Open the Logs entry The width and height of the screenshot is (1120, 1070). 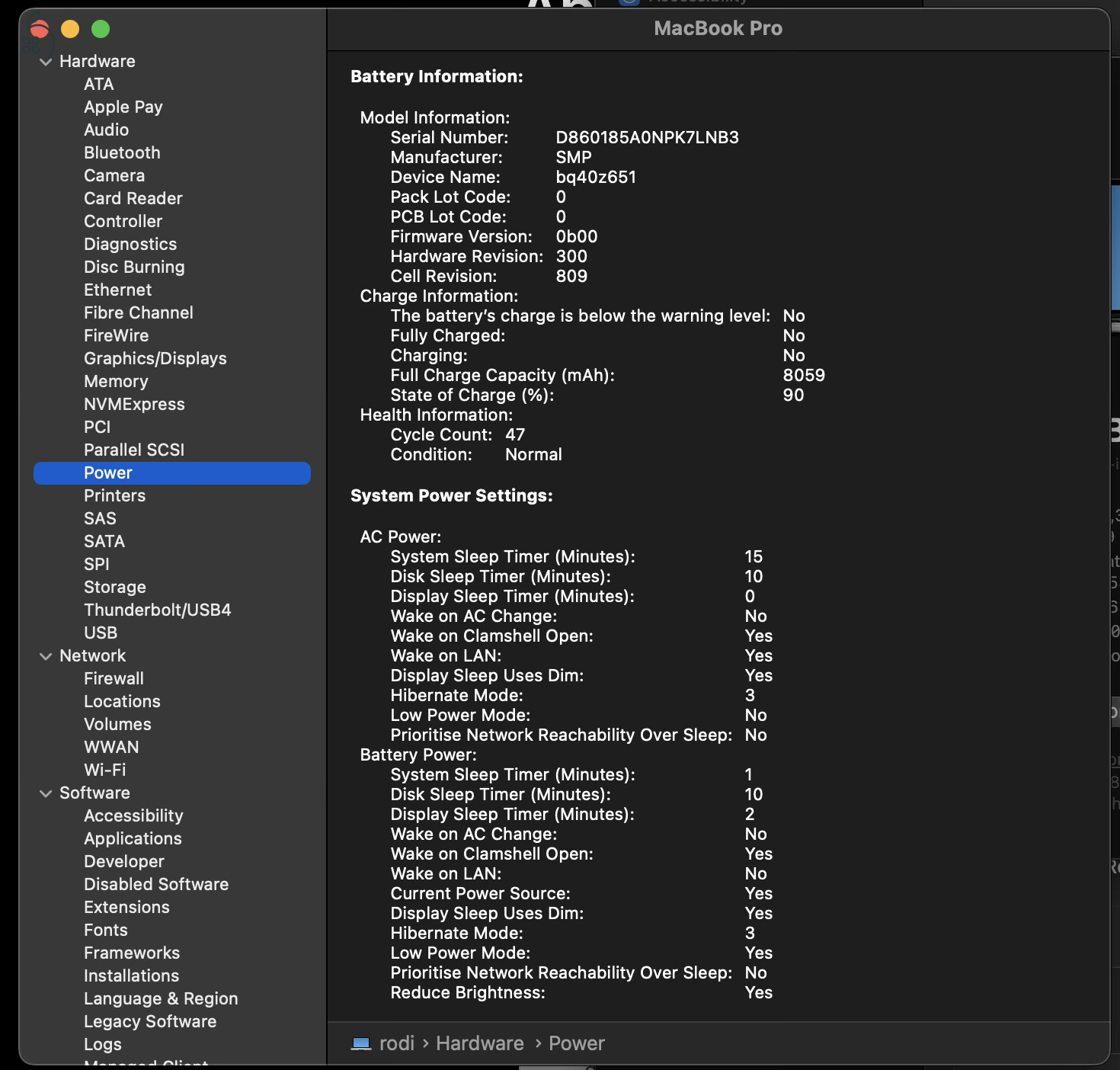click(103, 1044)
